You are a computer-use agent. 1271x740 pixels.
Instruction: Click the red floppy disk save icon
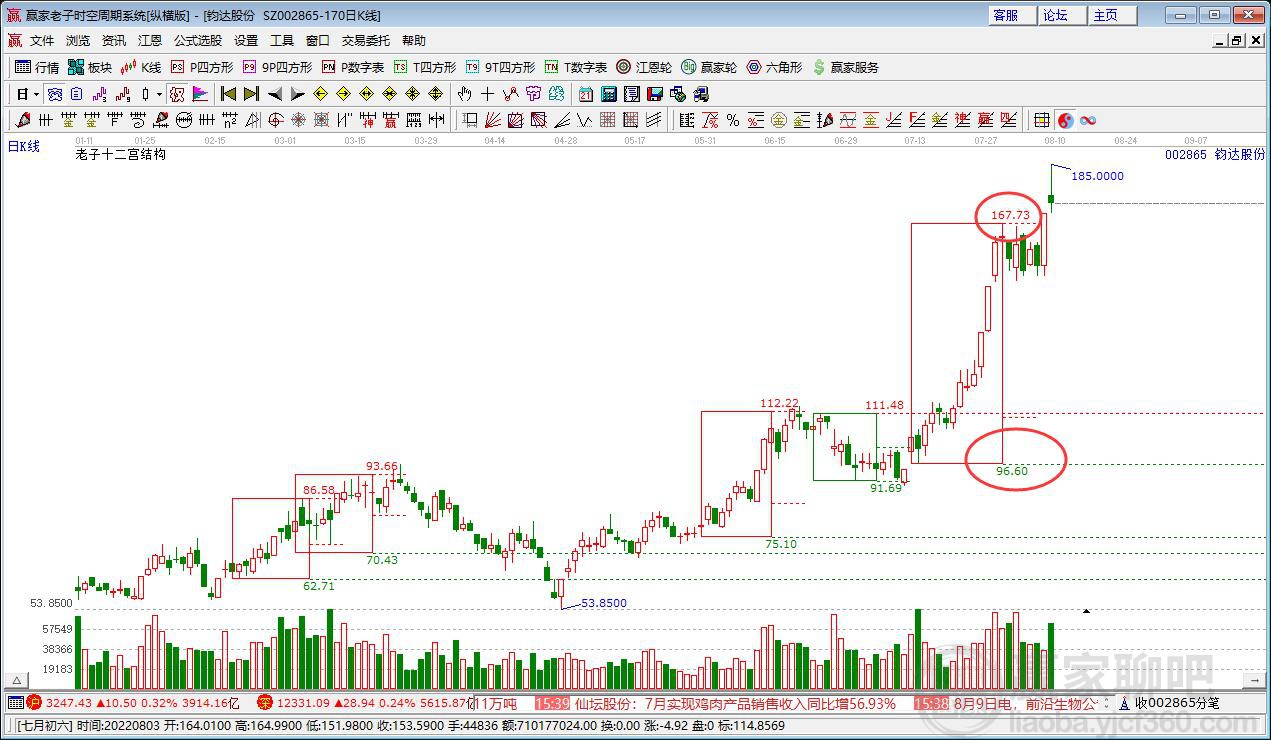tap(655, 94)
